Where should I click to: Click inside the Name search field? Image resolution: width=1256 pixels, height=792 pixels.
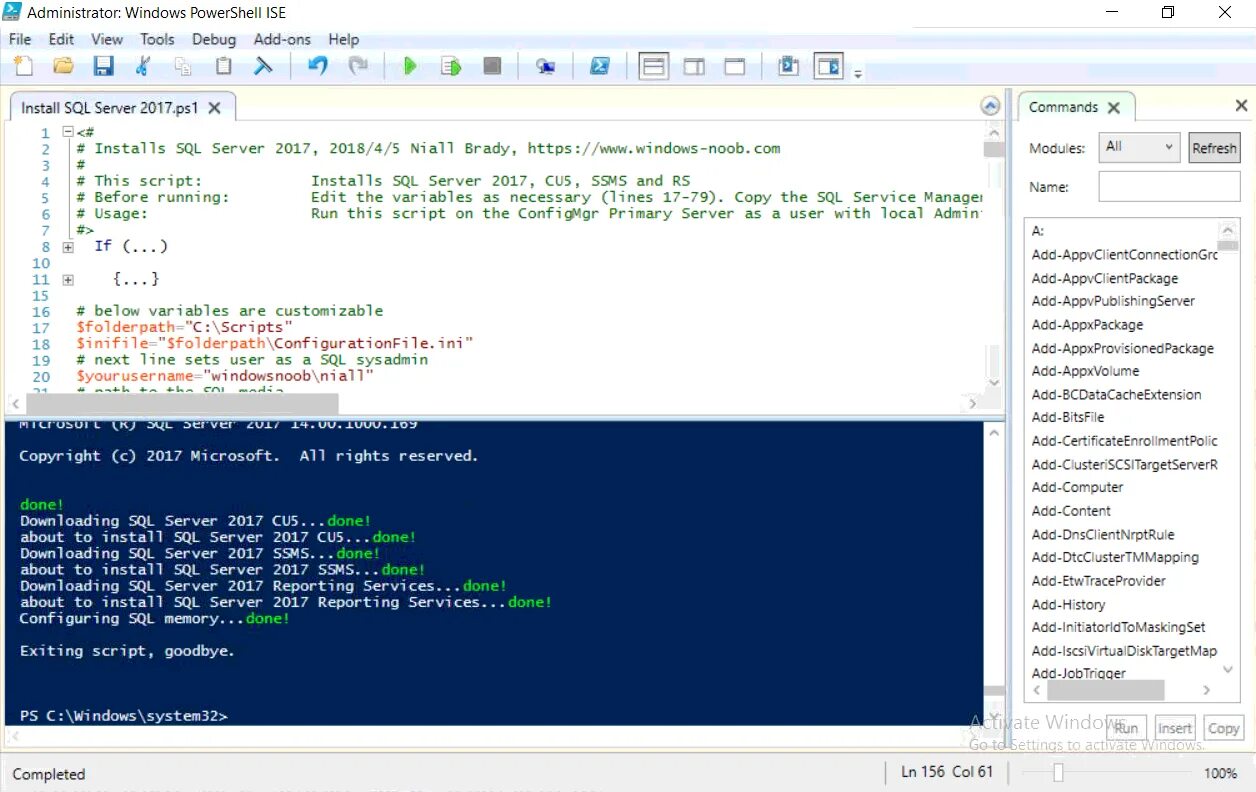(x=1169, y=186)
